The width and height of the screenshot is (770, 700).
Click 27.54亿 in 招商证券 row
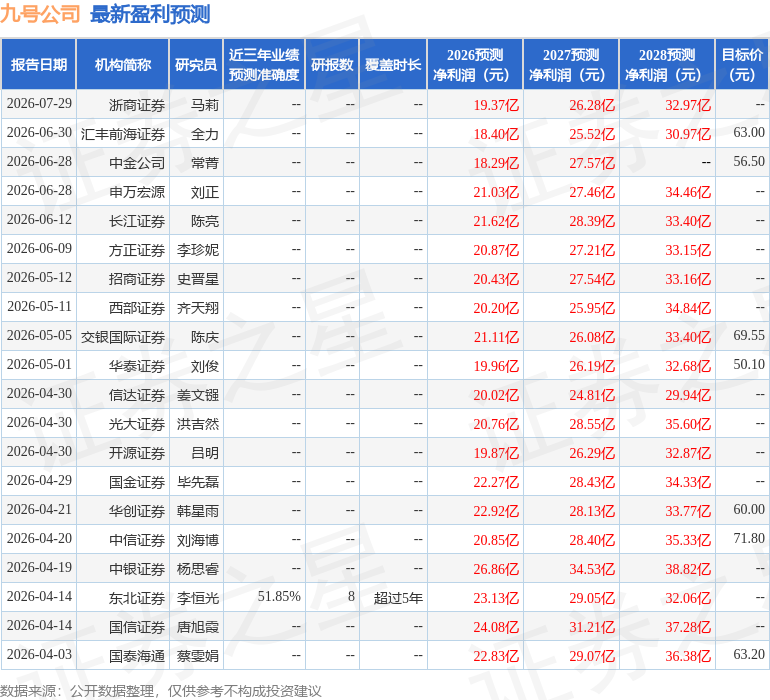point(592,279)
